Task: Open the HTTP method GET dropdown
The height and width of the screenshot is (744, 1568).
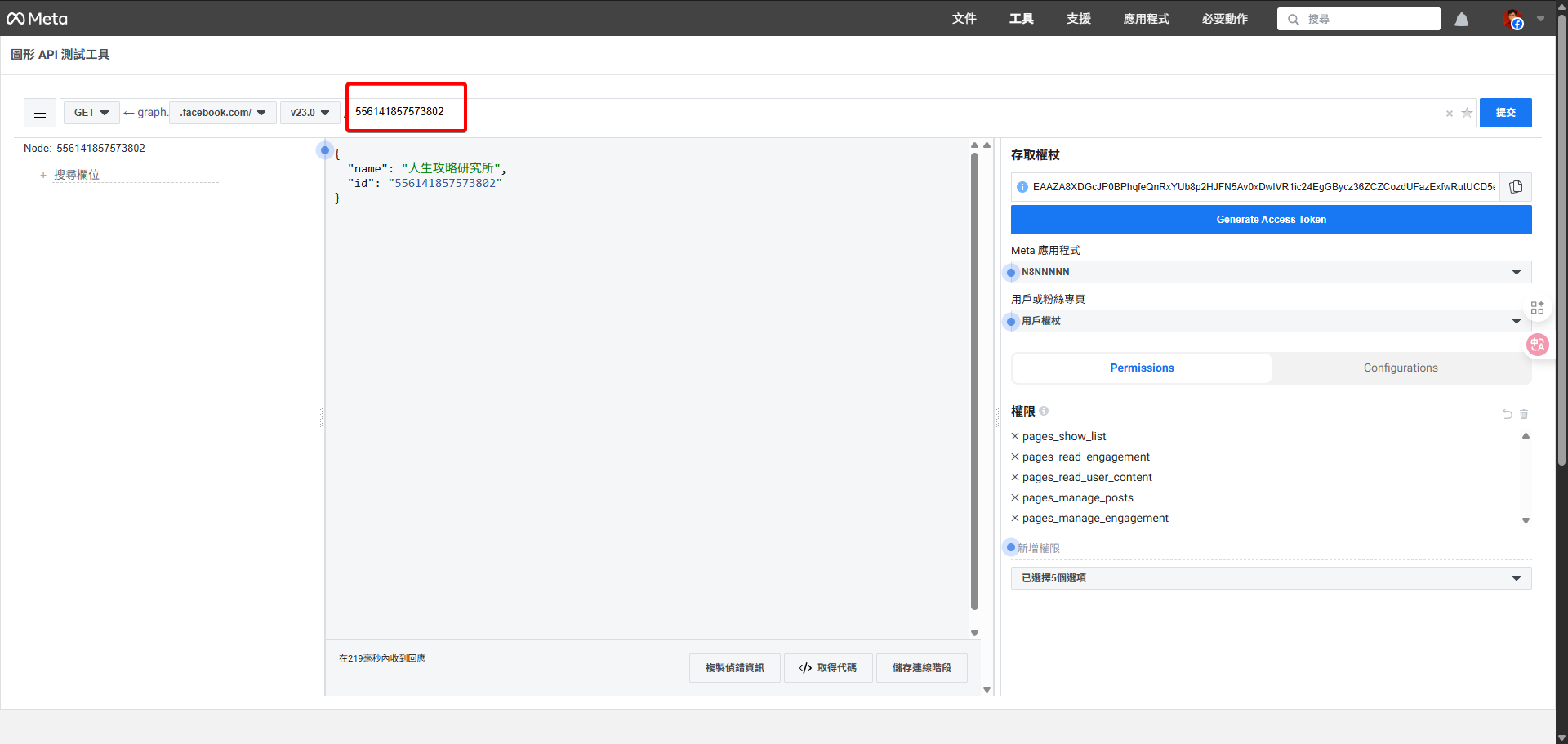Action: (91, 113)
